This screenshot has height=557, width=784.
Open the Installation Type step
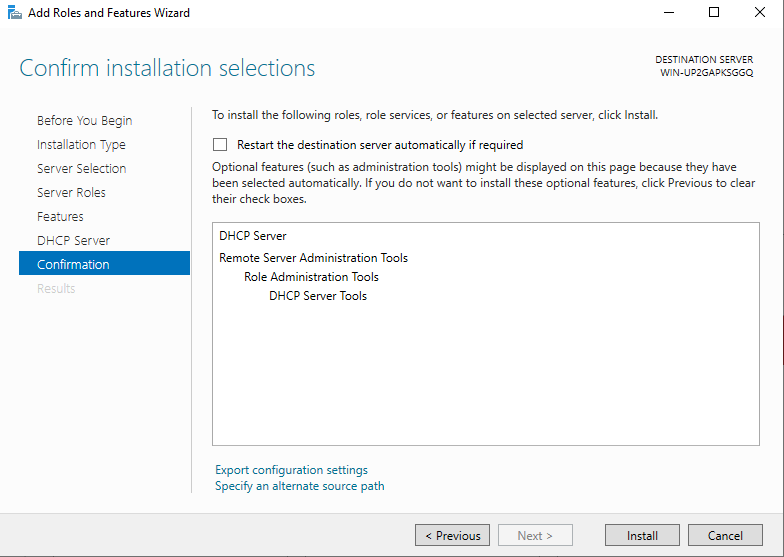pos(81,145)
